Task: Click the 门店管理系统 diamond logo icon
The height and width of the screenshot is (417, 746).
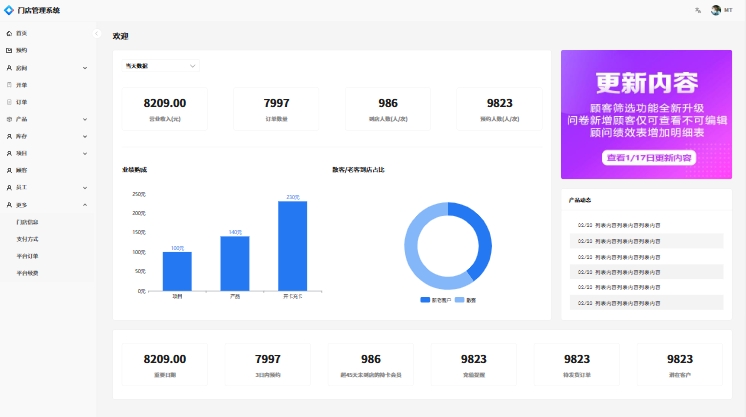Action: coord(9,10)
